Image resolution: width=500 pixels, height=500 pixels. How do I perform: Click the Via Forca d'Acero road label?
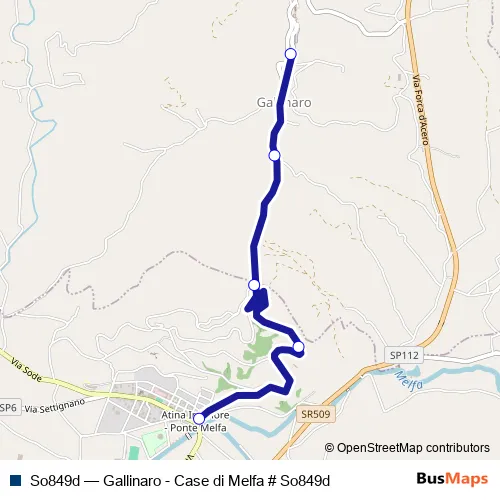coord(421,109)
